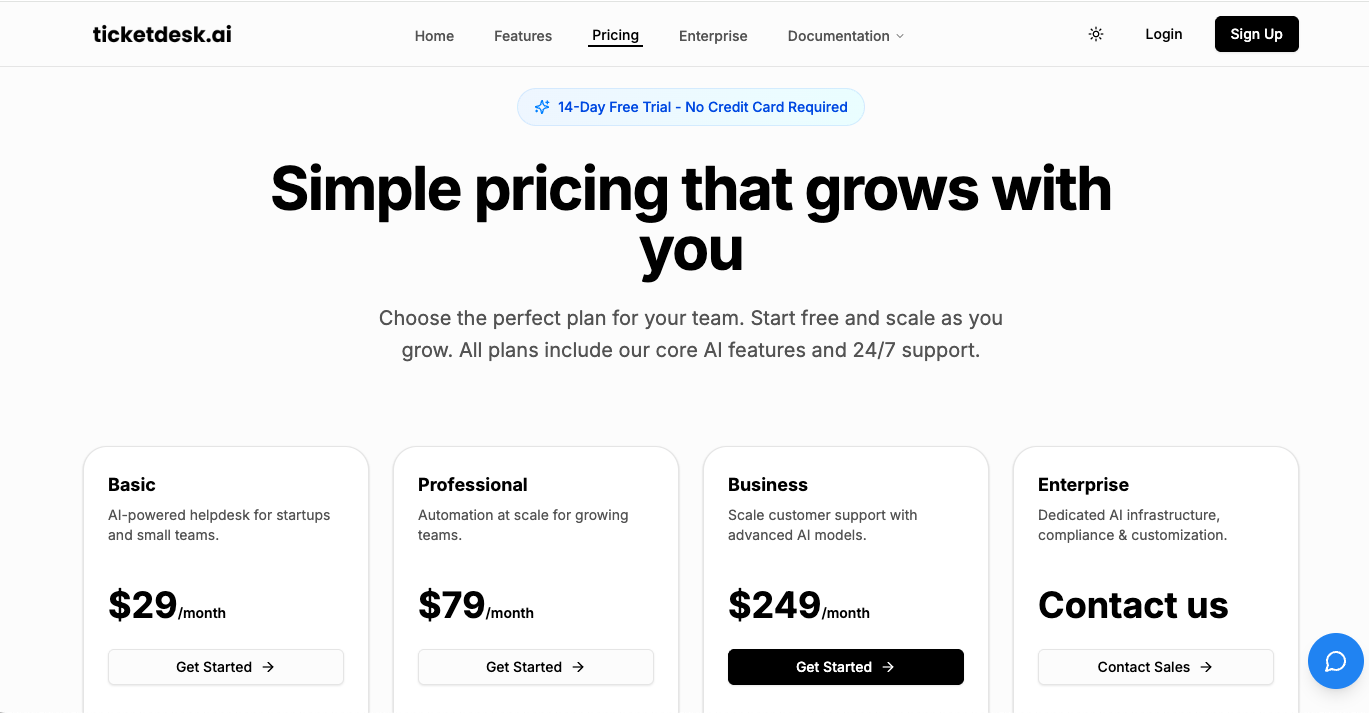Open the chat support bubble
The image size is (1369, 713).
[x=1336, y=661]
